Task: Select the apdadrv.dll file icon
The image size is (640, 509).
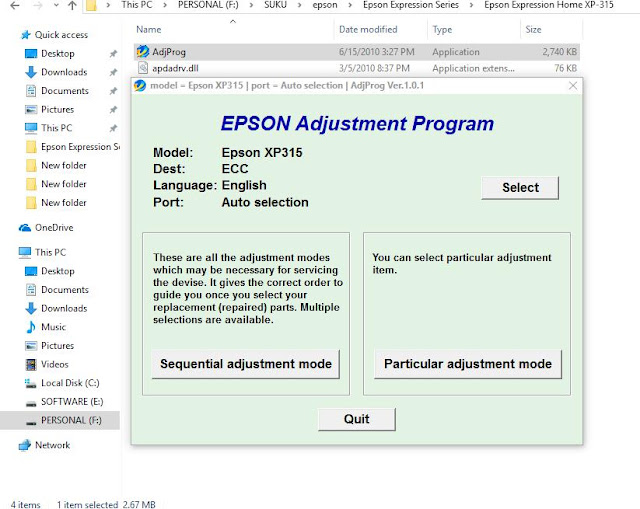Action: coord(143,68)
